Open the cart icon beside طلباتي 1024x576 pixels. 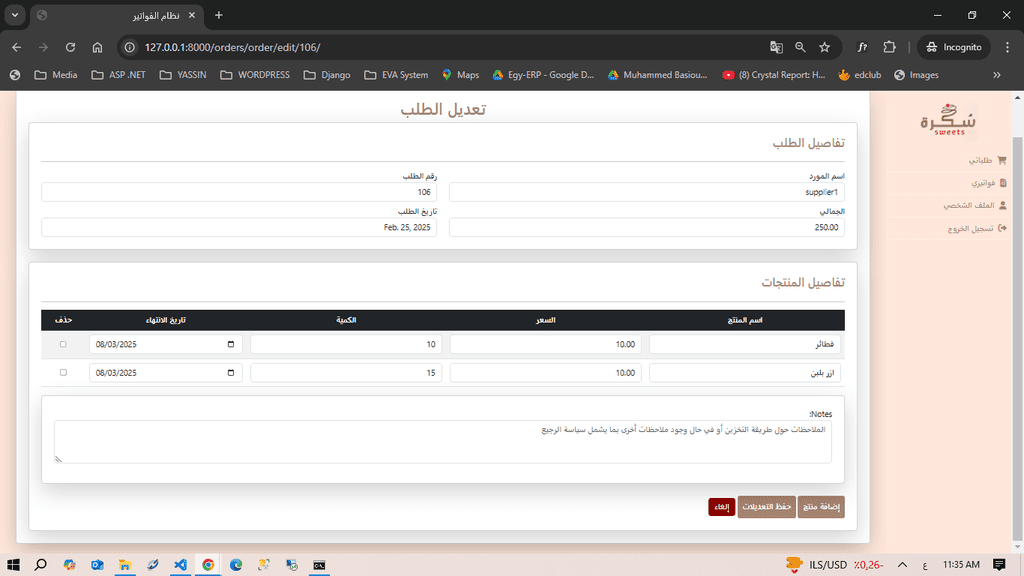(1002, 160)
